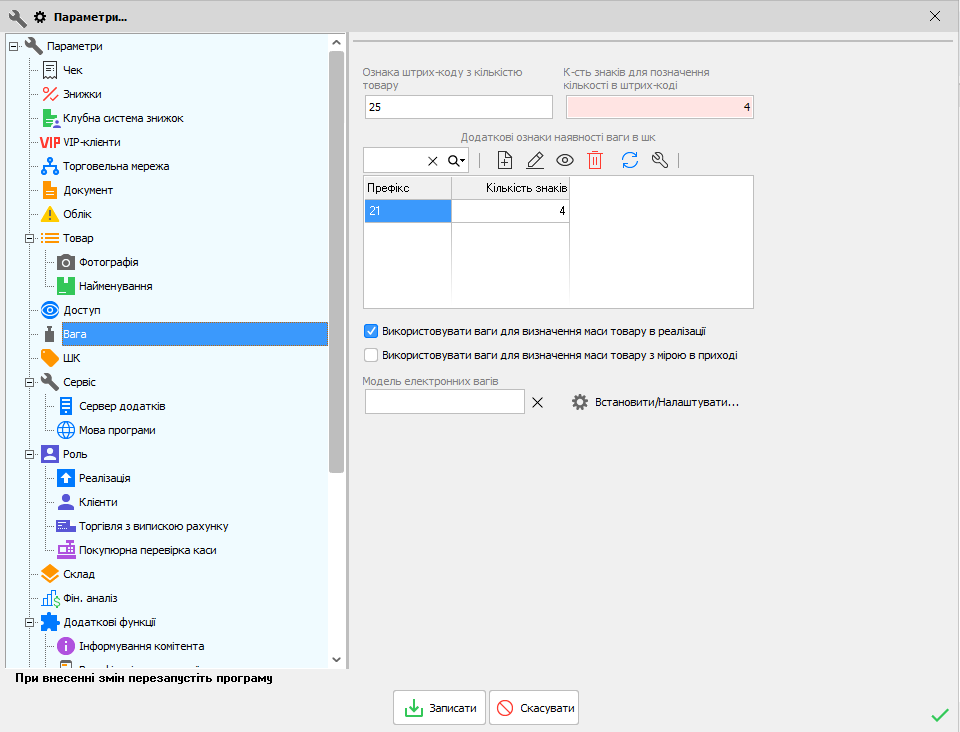Click the wrench settings icon in toolbar
Image resolution: width=960 pixels, height=732 pixels.
pyautogui.click(x=659, y=160)
